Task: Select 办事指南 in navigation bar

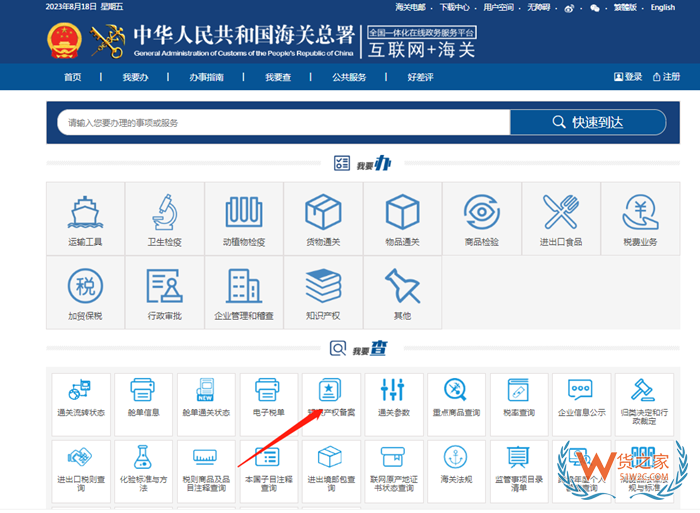Action: coord(206,77)
